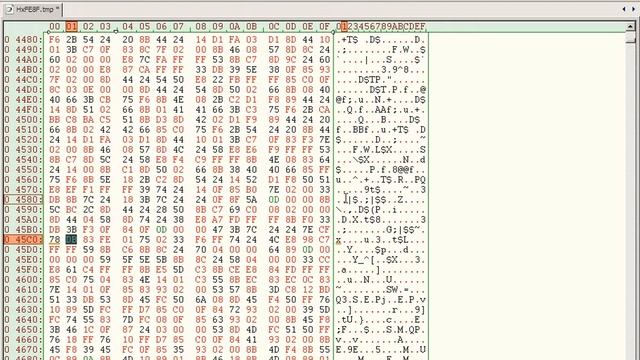Click the highlighted row address 45C0
Screen dimensions: 640x360
pos(23,240)
